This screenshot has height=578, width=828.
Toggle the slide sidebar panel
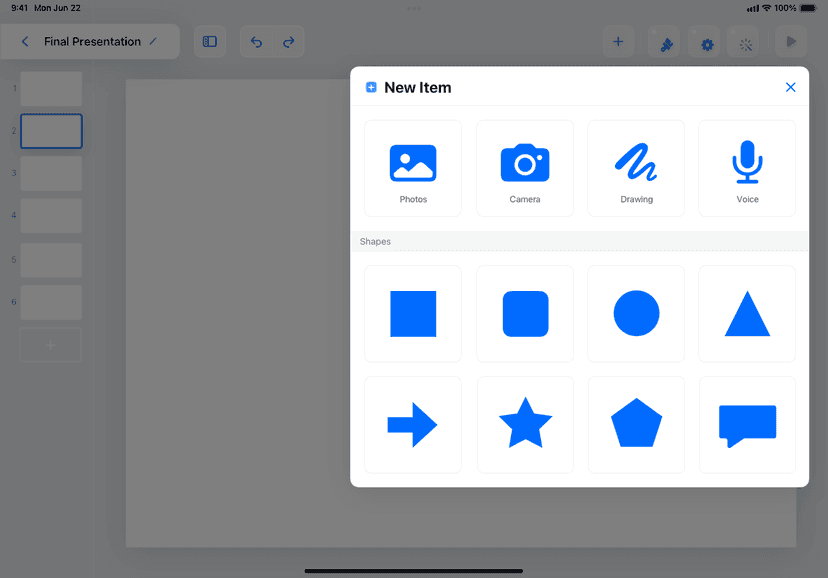(210, 42)
